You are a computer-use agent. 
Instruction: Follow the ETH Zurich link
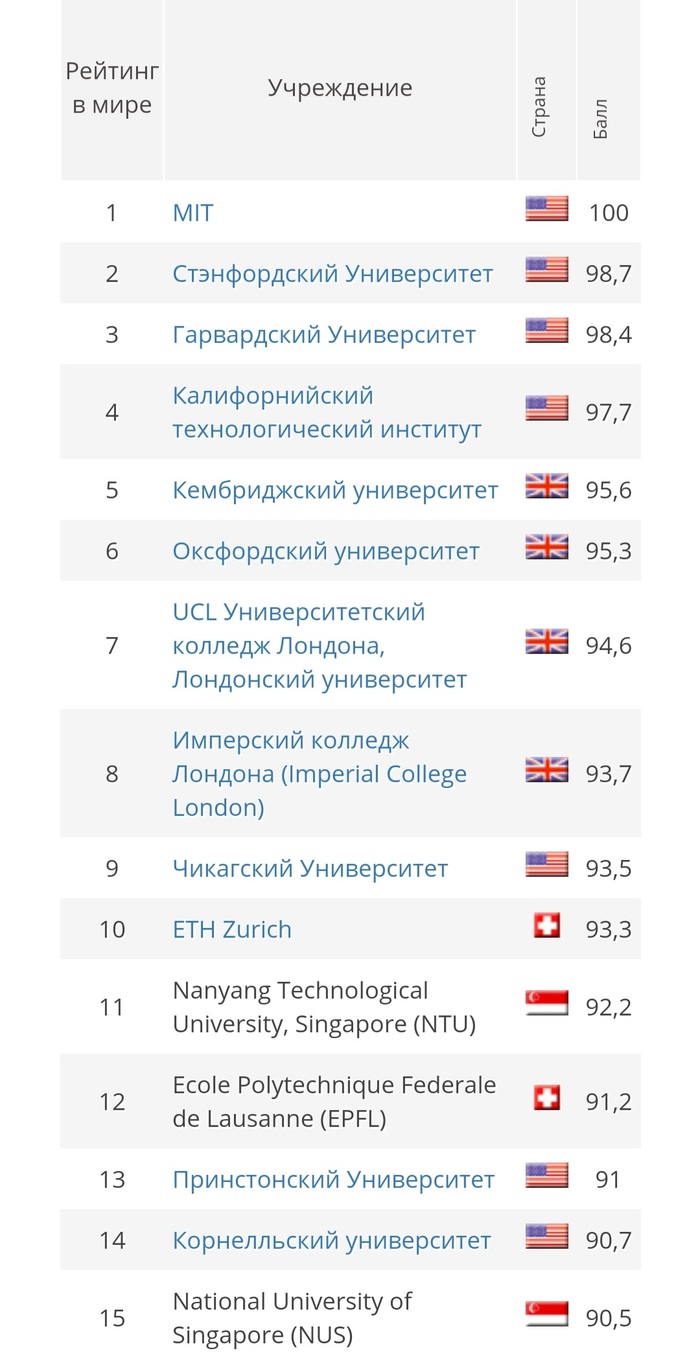click(x=232, y=929)
